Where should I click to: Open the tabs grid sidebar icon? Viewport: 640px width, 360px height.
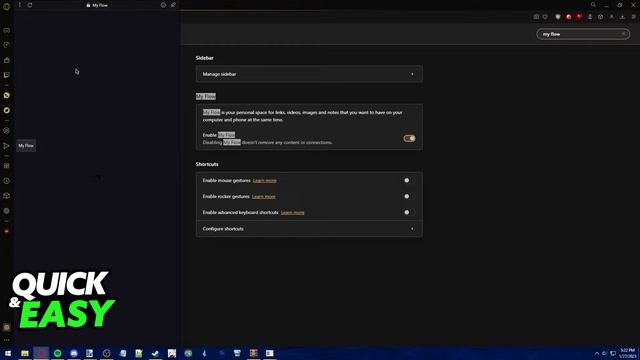pos(7,166)
